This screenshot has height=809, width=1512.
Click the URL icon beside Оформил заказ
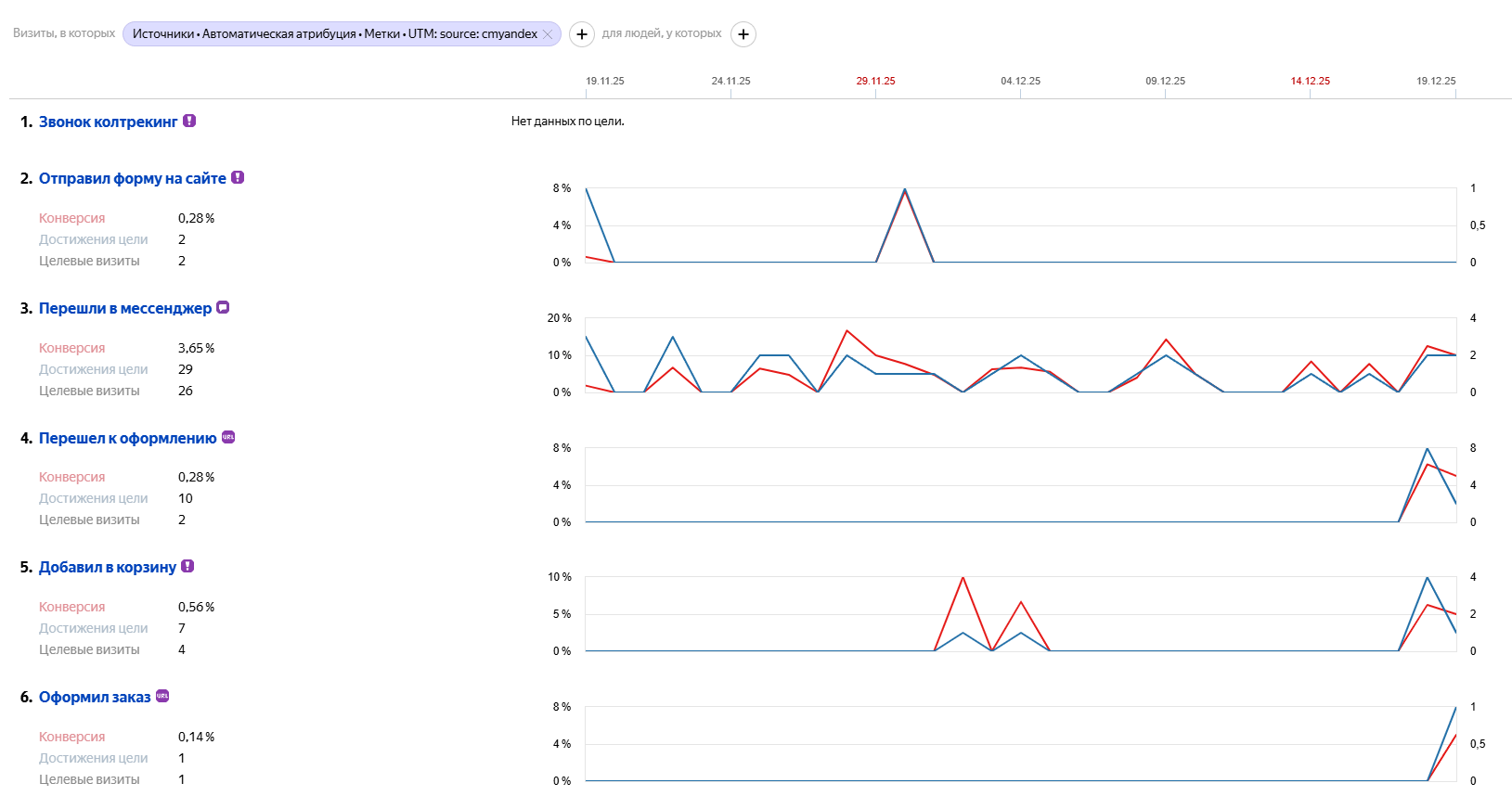pyautogui.click(x=162, y=696)
